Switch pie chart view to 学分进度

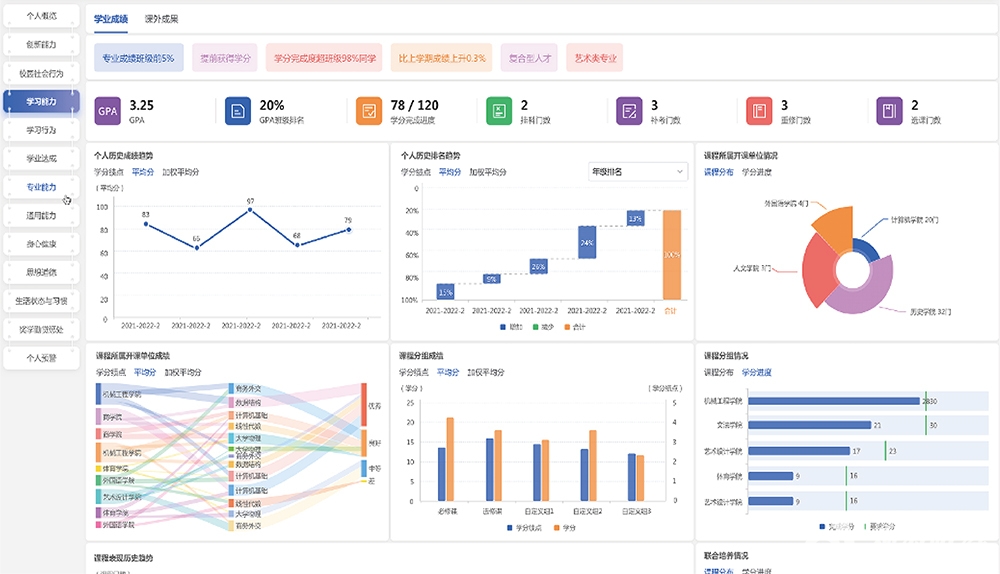(x=756, y=172)
